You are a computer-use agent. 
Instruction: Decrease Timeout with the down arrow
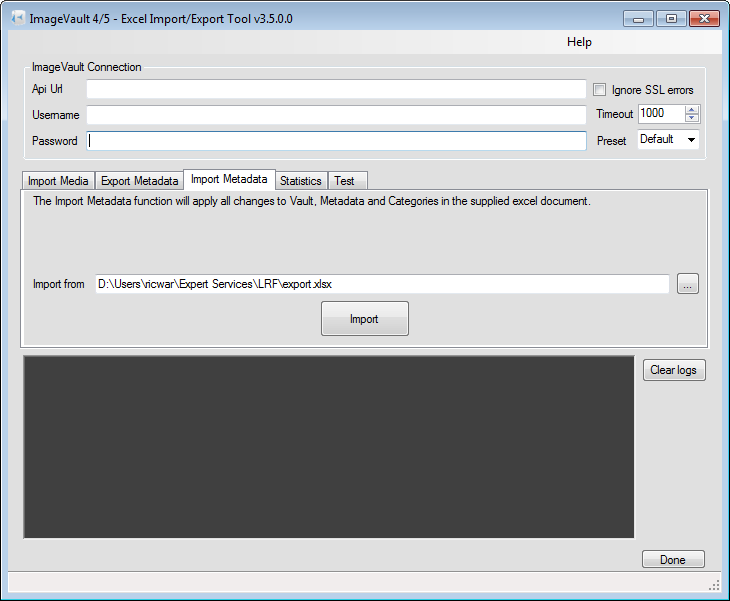pyautogui.click(x=692, y=118)
